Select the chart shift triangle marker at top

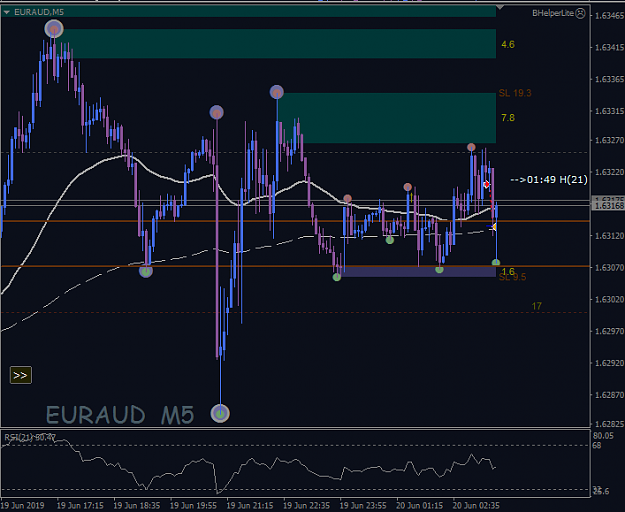coord(500,8)
